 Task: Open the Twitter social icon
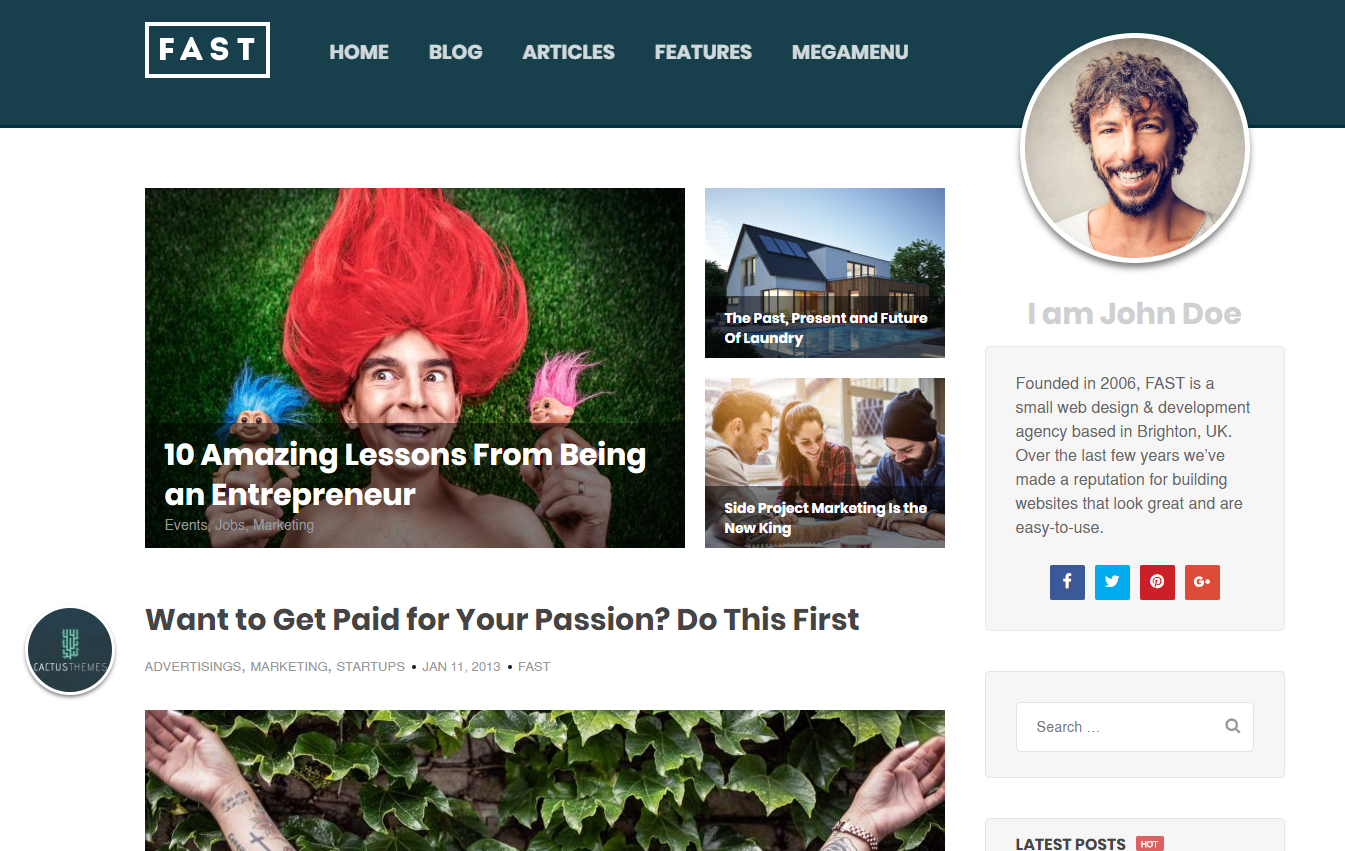coord(1112,582)
